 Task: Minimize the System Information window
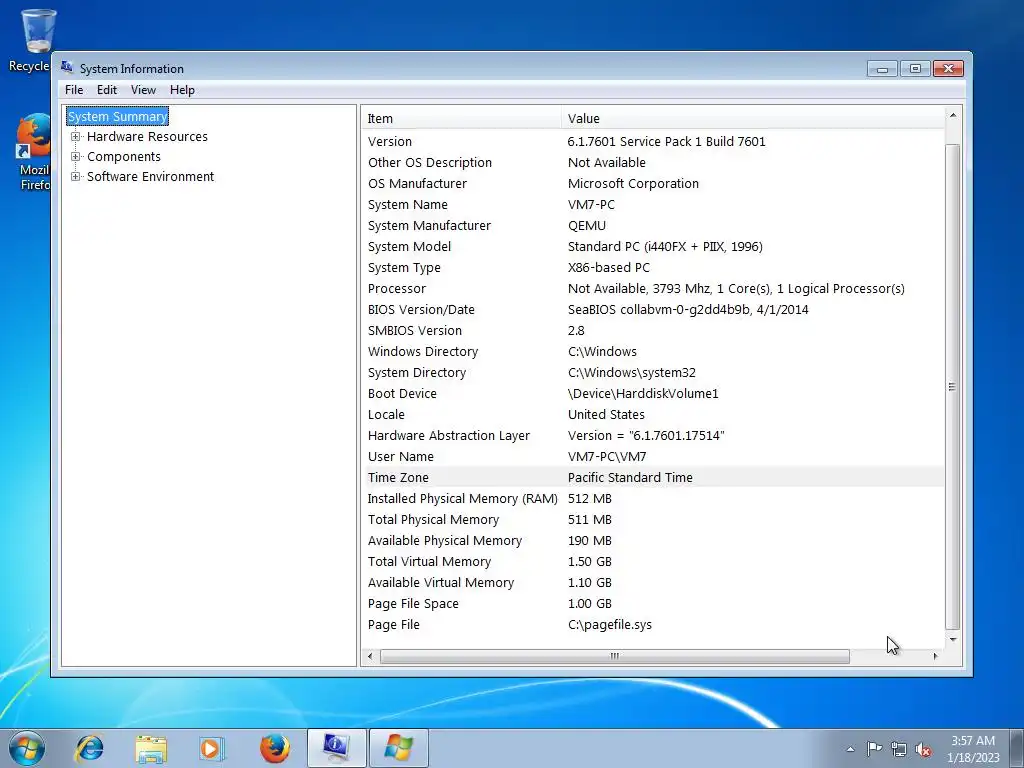[882, 69]
